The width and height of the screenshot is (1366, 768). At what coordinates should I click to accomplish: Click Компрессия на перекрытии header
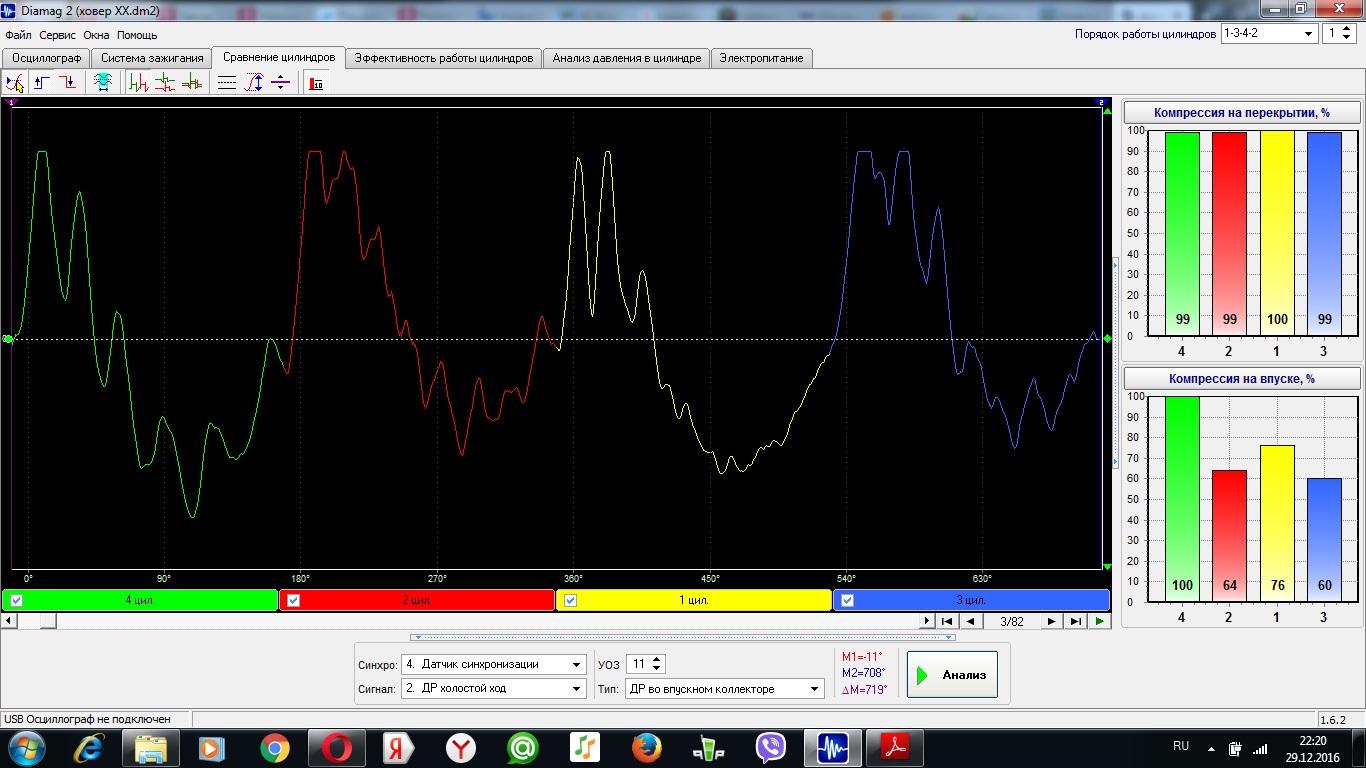(1242, 113)
